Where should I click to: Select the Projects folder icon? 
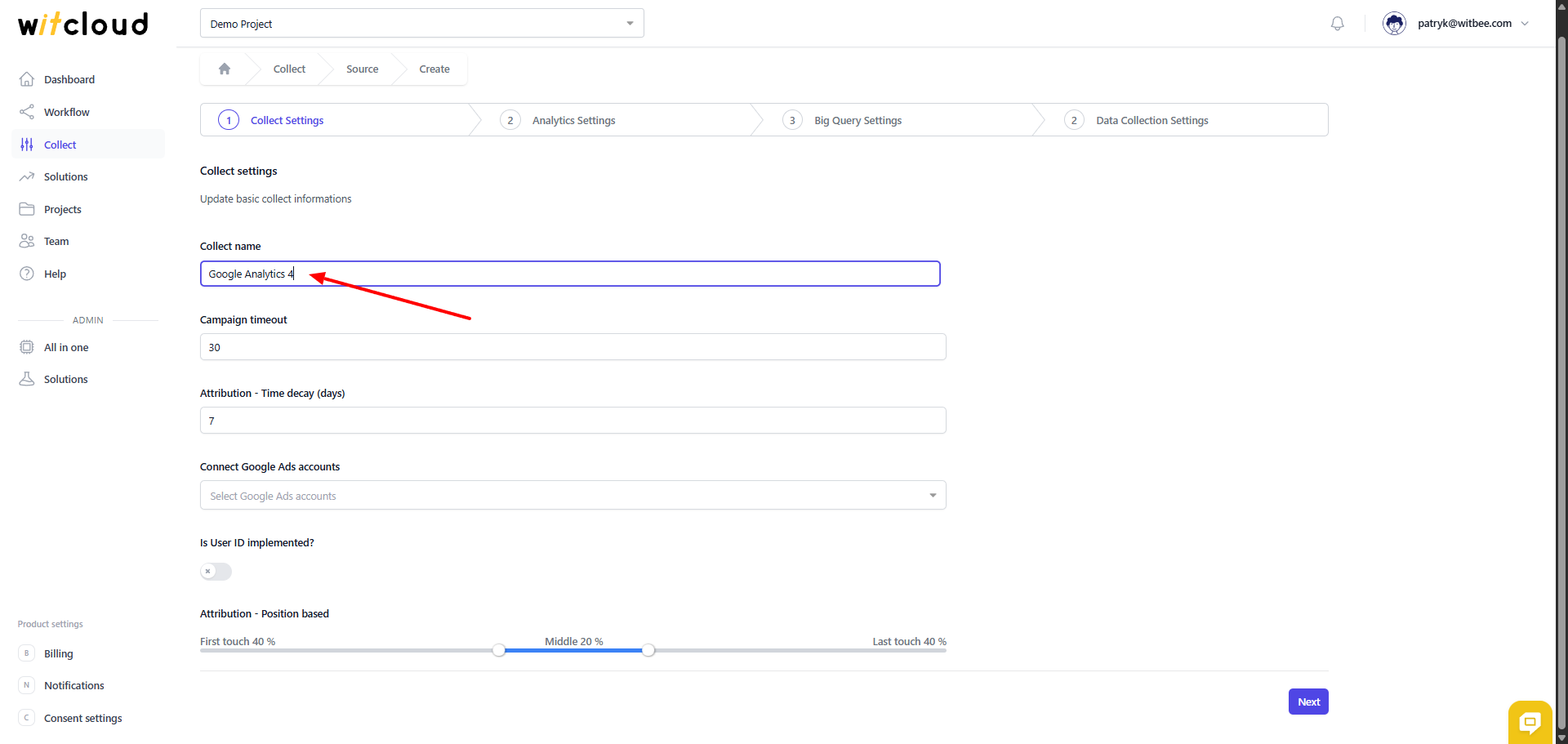coord(27,209)
